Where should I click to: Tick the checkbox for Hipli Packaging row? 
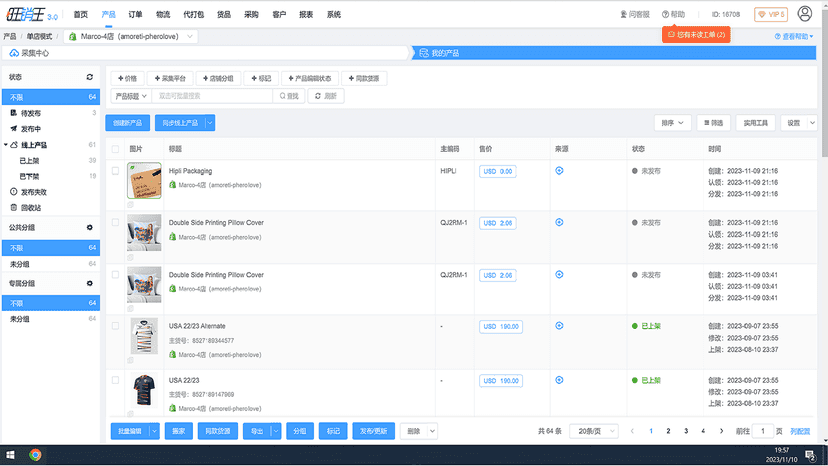pos(115,171)
